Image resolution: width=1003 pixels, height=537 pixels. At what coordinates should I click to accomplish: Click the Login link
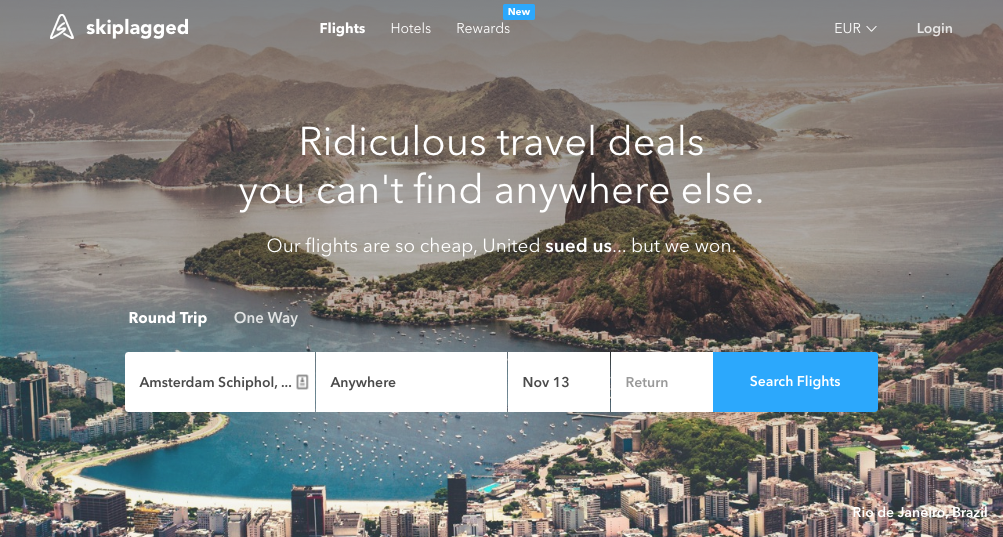click(x=935, y=29)
